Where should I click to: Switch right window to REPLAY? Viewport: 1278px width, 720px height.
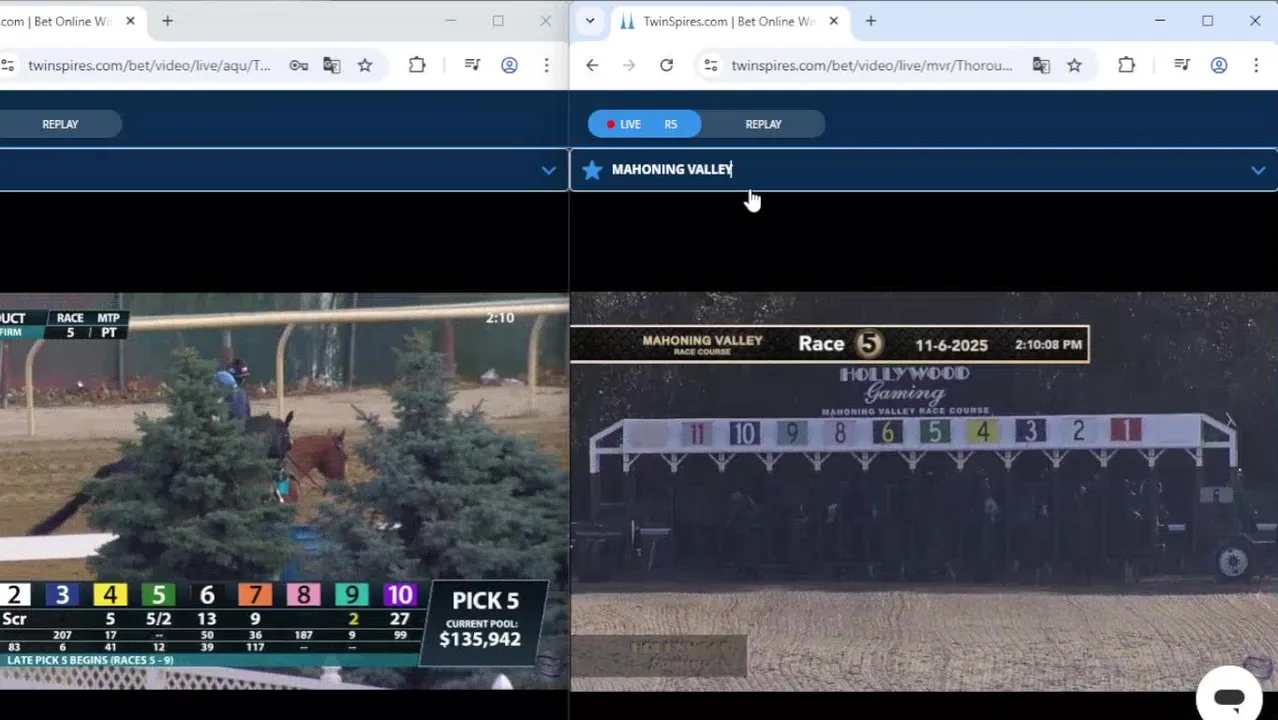click(x=763, y=124)
